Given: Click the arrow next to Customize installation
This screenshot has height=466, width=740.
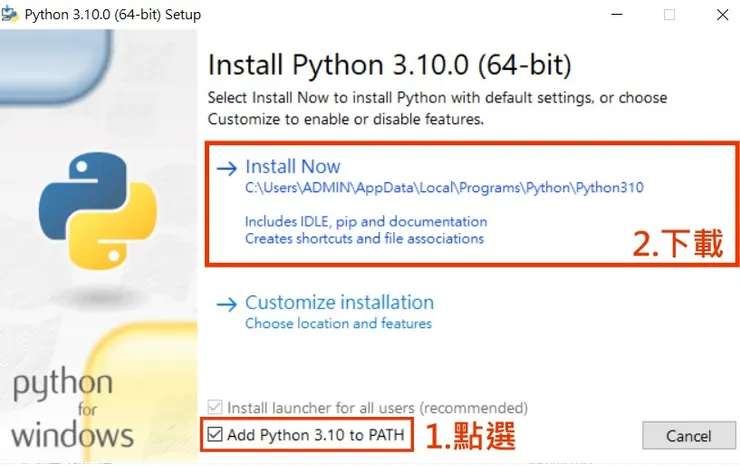Looking at the screenshot, I should [227, 303].
